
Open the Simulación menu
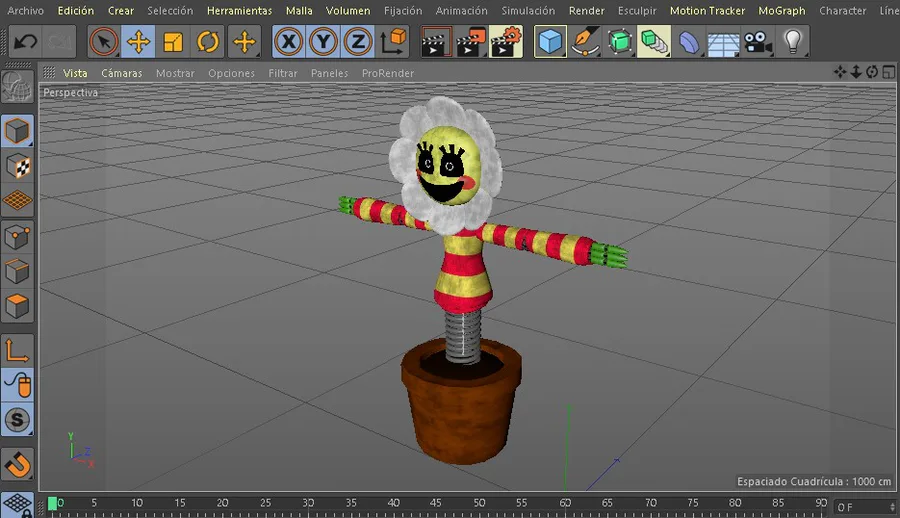pyautogui.click(x=528, y=10)
